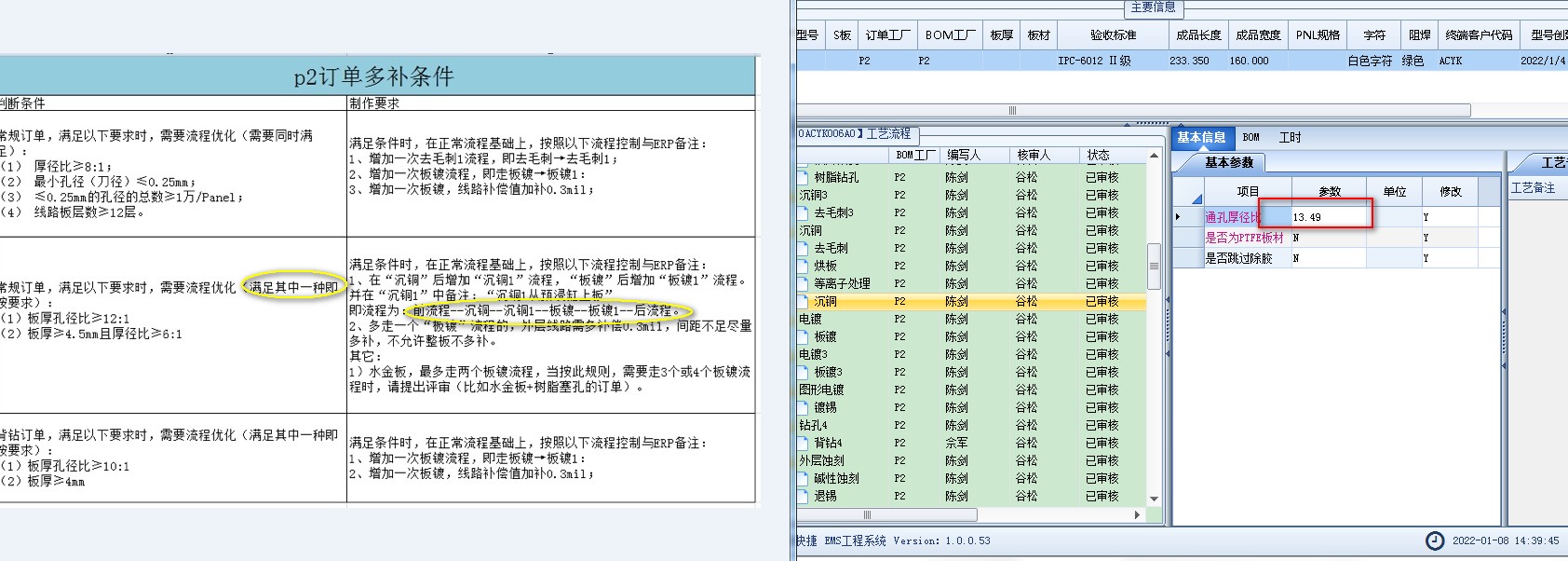Click the 是否为PTFE板材 item label
The image size is (1568, 561).
tap(1245, 238)
